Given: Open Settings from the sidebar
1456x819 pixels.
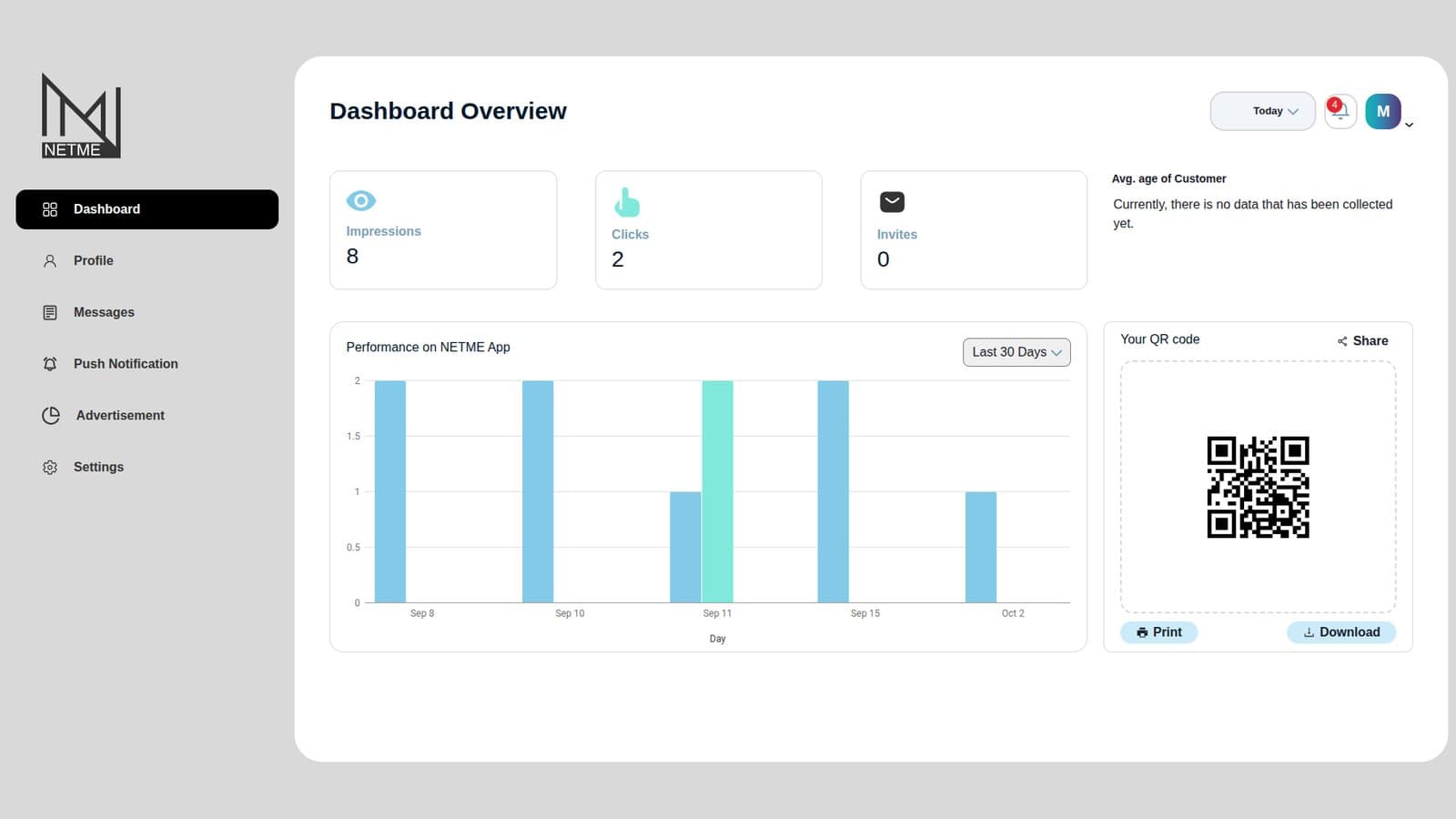Looking at the screenshot, I should tap(98, 467).
